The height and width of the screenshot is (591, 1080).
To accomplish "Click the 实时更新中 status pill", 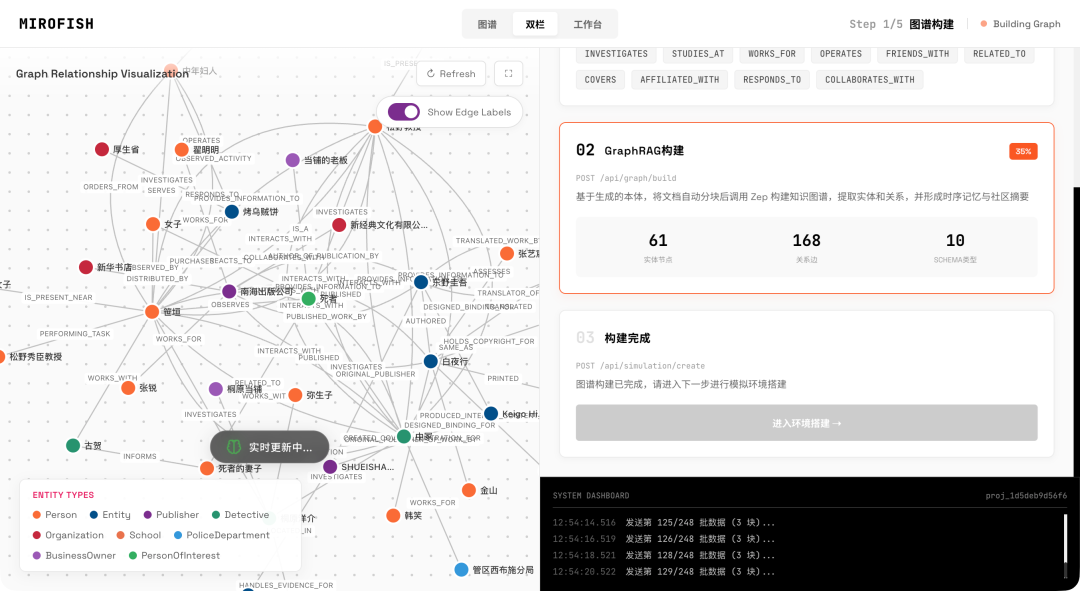I will point(269,447).
